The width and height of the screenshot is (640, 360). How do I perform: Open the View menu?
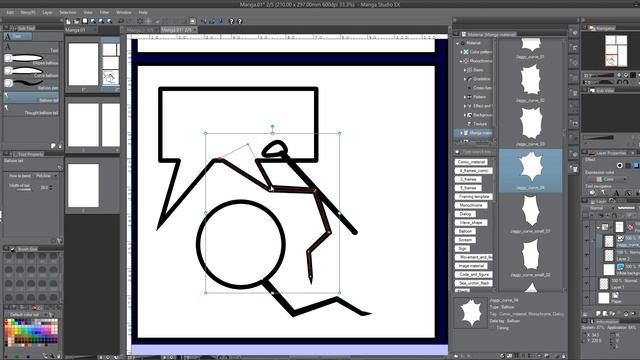tap(88, 12)
